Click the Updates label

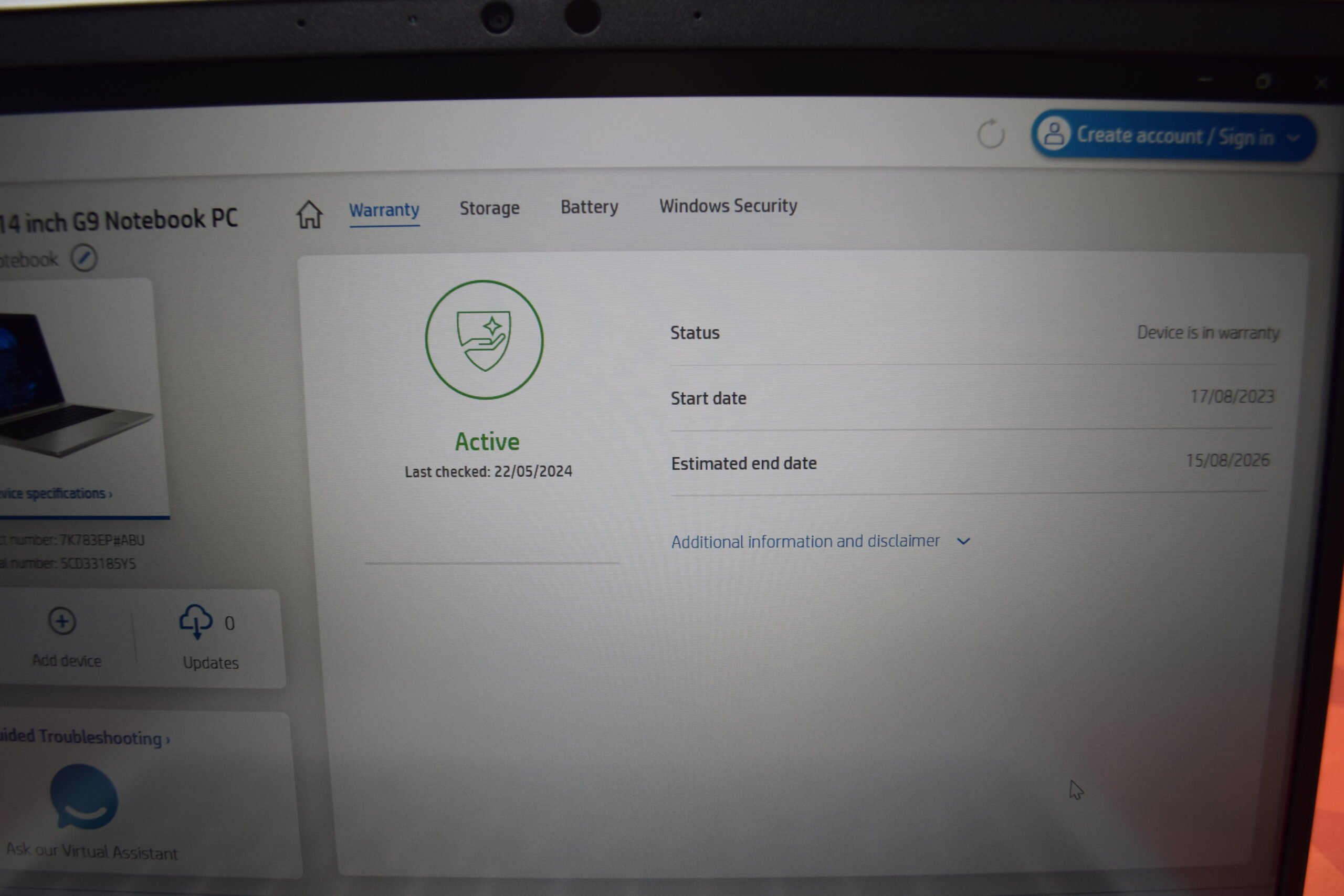click(211, 663)
